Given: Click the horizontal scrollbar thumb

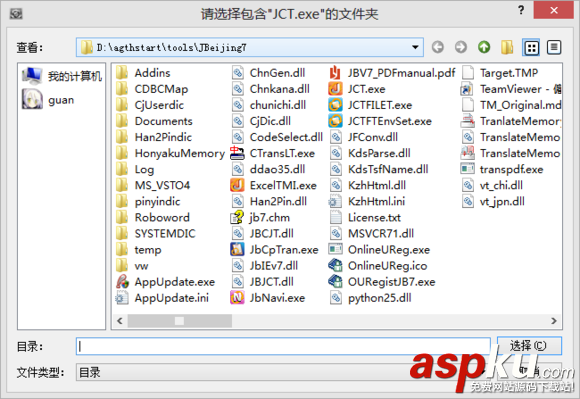Looking at the screenshot, I should 180,321.
